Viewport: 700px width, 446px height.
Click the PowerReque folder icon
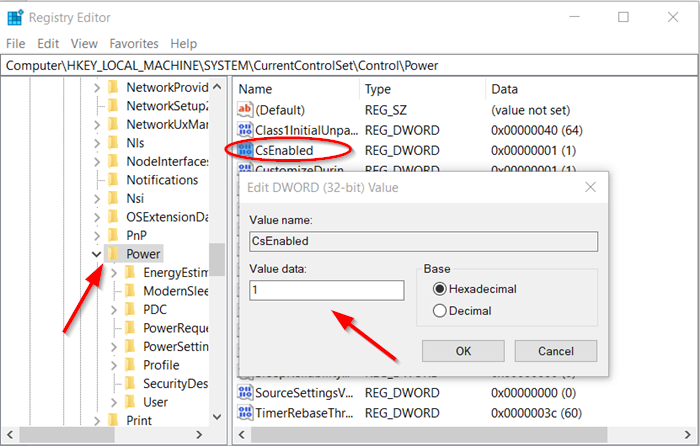[130, 328]
